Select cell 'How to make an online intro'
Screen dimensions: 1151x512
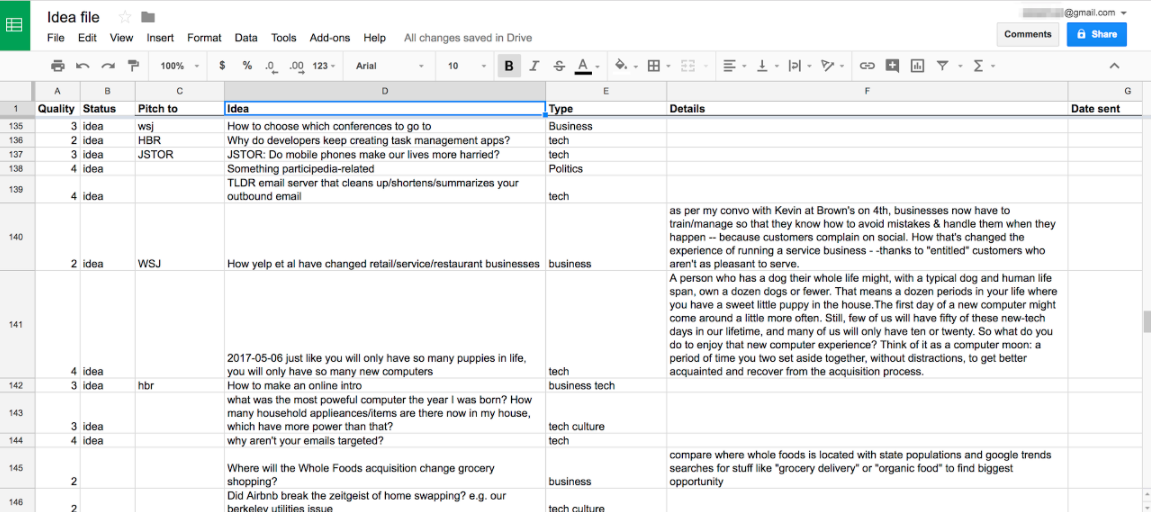pos(385,385)
